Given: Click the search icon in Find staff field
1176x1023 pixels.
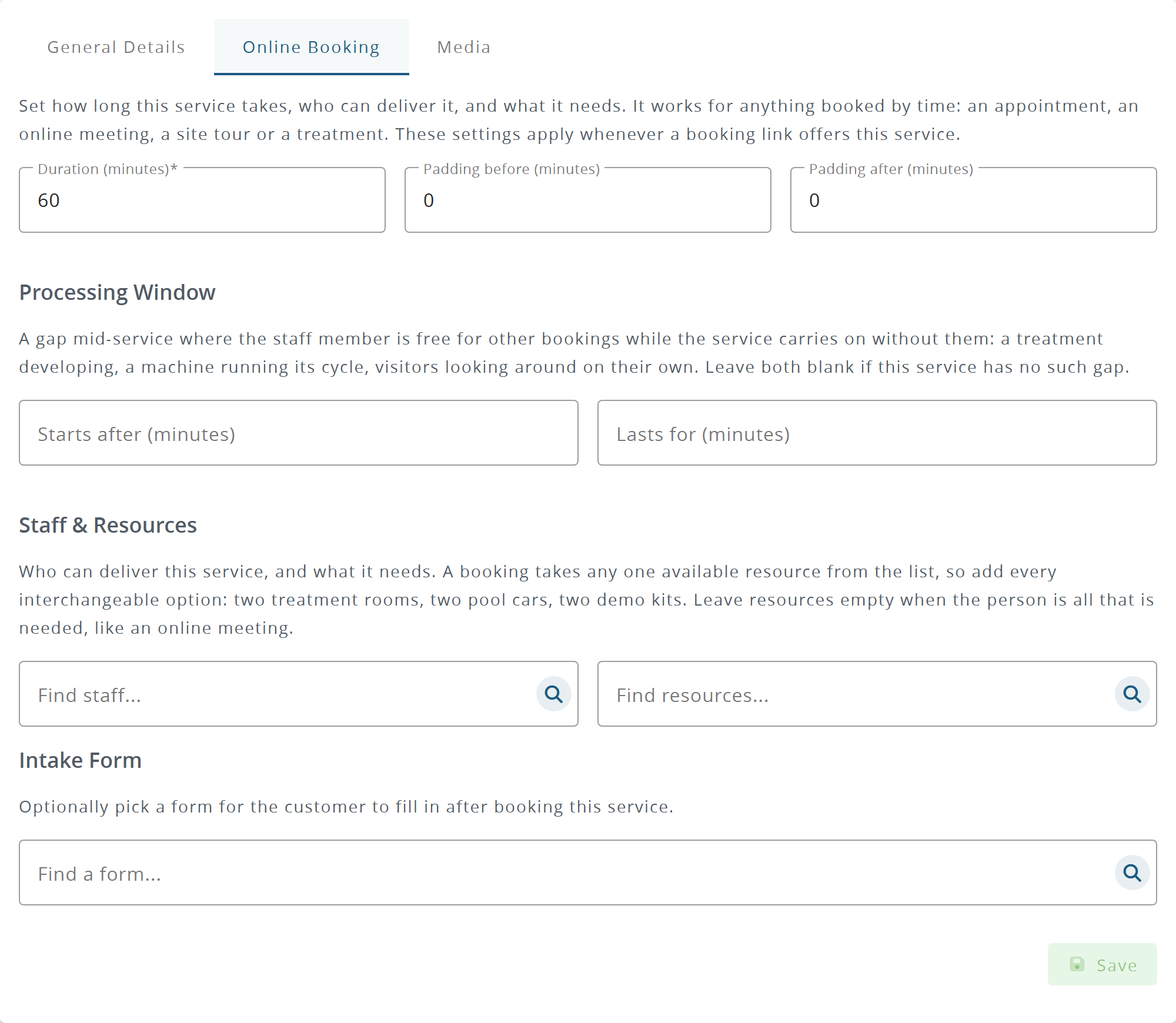Looking at the screenshot, I should click(553, 694).
